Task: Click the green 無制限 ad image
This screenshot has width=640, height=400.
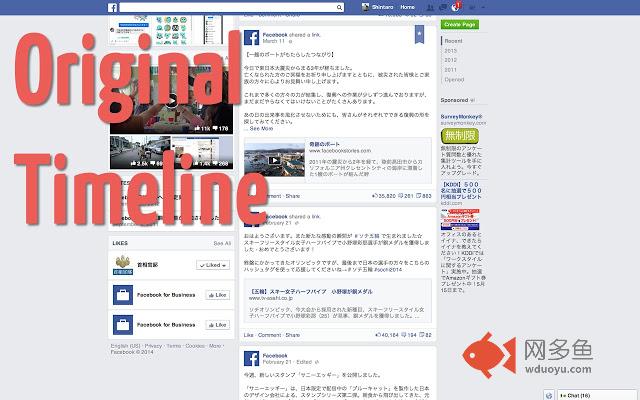Action: (x=460, y=136)
